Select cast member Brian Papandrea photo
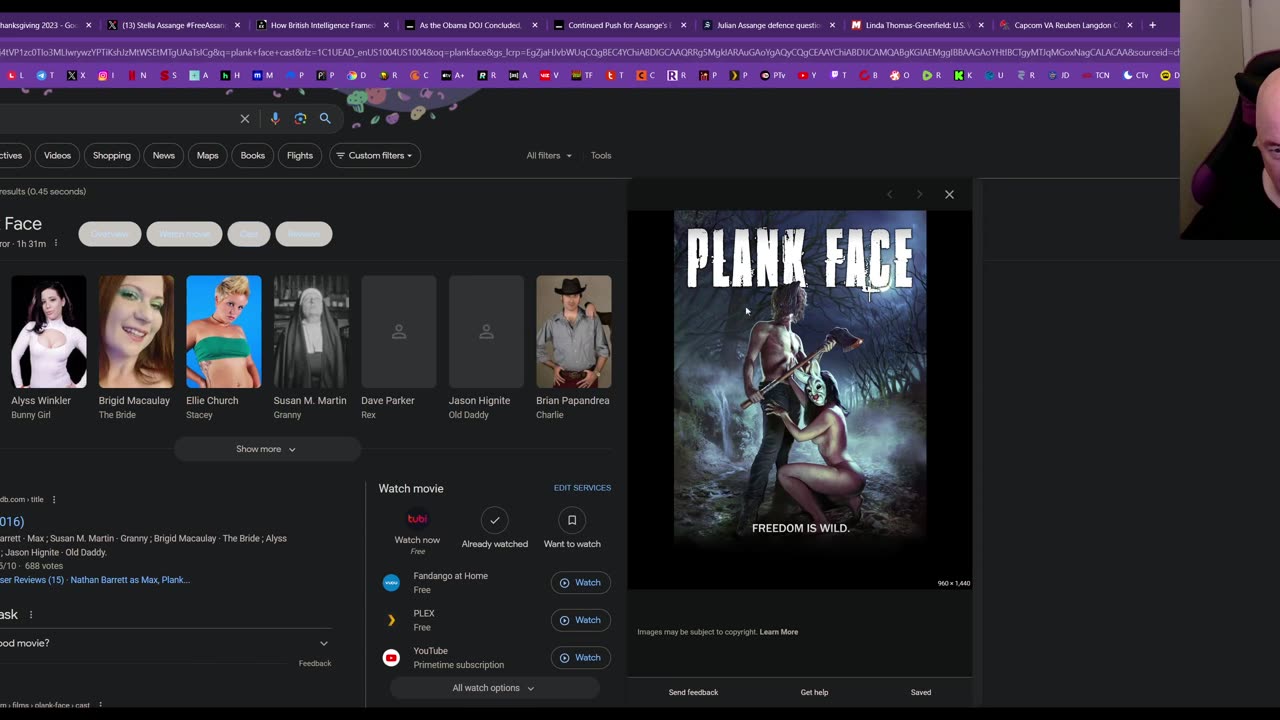 point(574,332)
